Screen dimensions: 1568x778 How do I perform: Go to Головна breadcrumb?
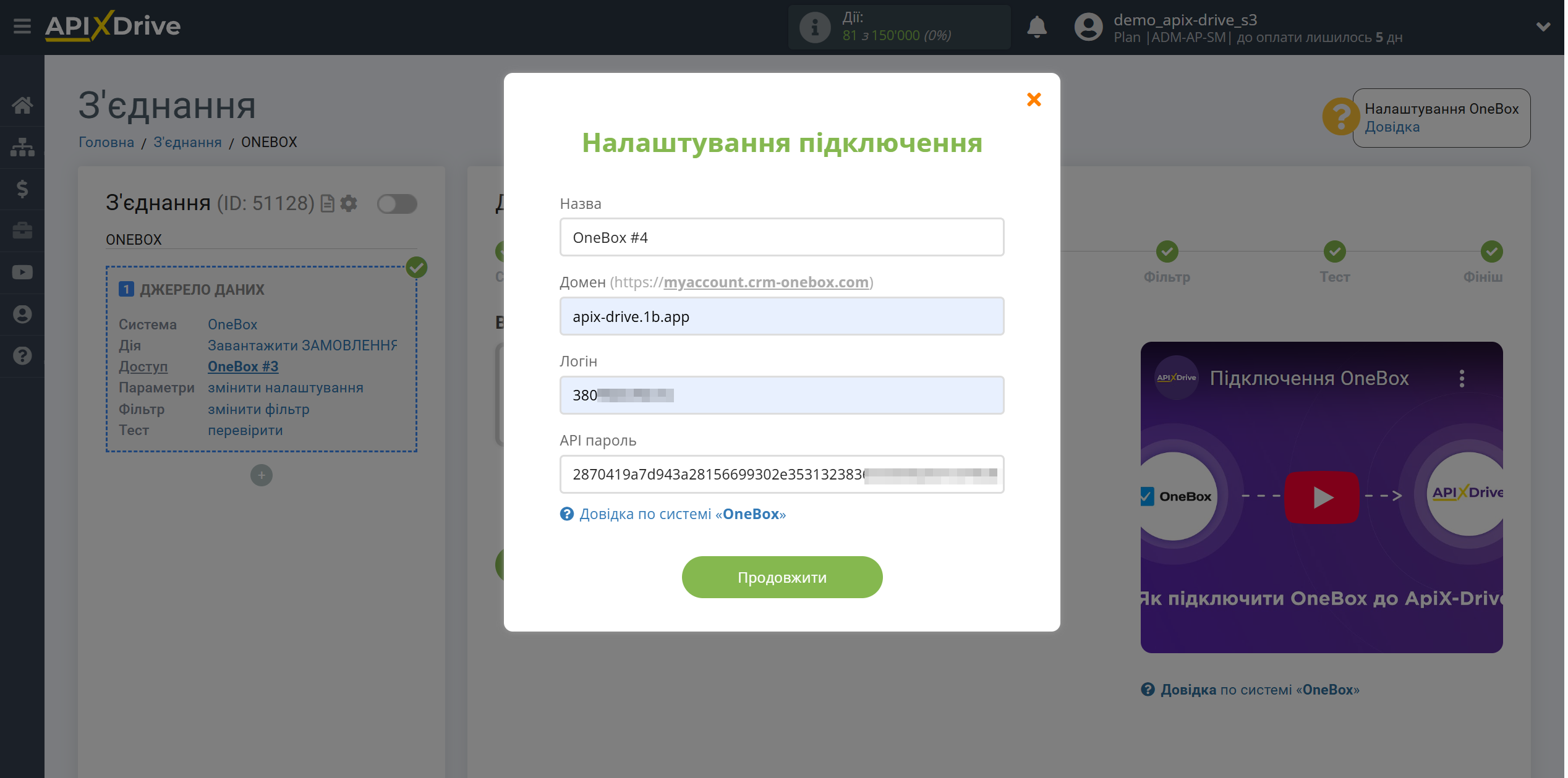(106, 142)
